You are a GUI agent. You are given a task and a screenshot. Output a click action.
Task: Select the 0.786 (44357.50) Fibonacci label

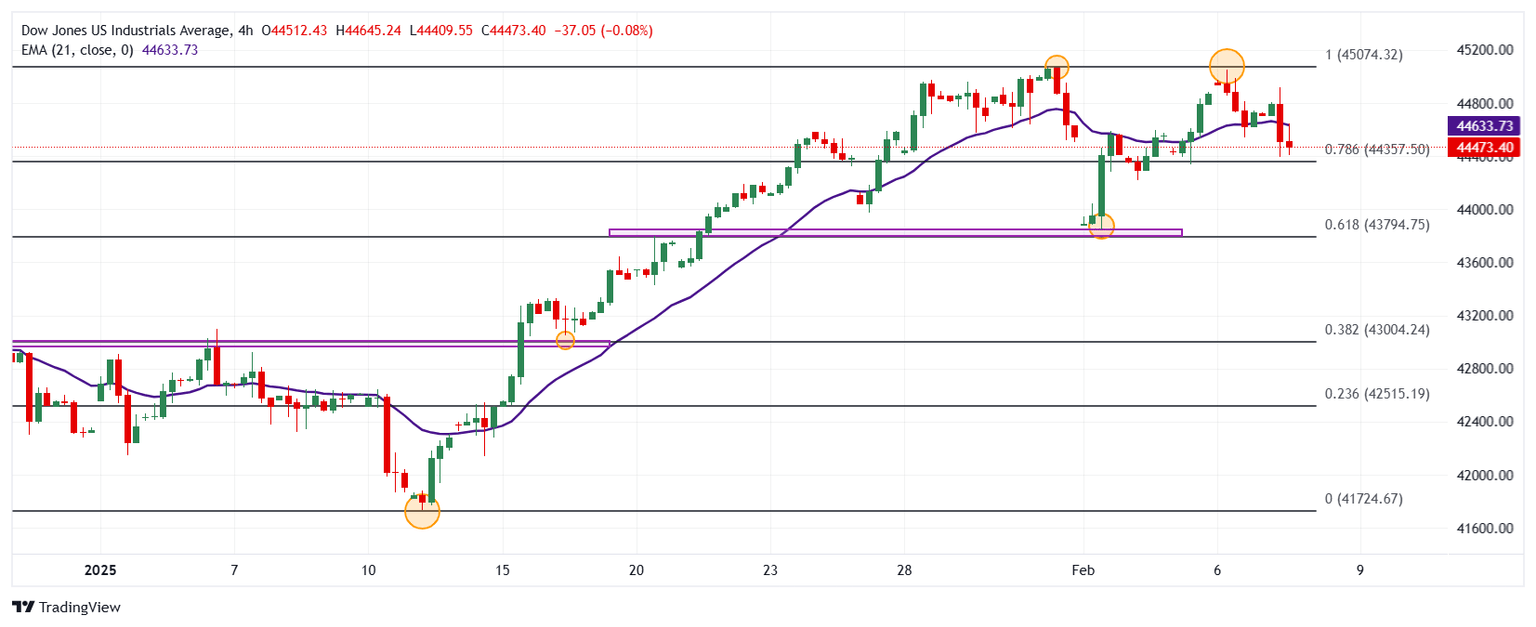[x=1376, y=149]
